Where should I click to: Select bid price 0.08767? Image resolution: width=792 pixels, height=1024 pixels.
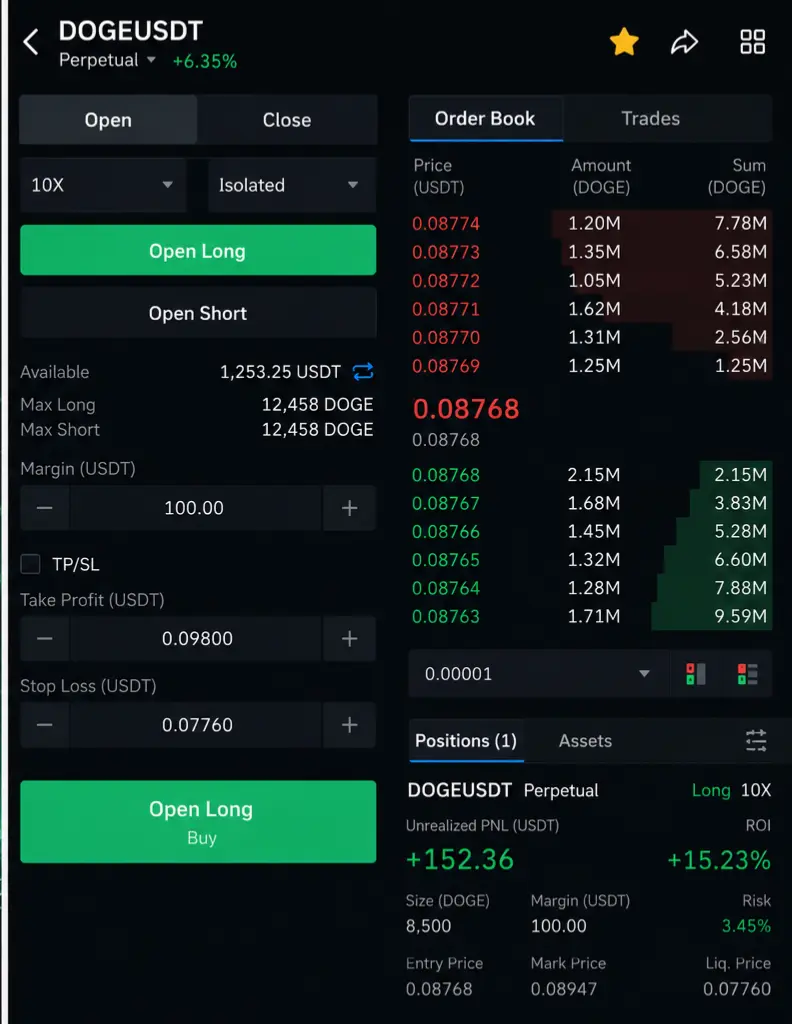pos(446,503)
